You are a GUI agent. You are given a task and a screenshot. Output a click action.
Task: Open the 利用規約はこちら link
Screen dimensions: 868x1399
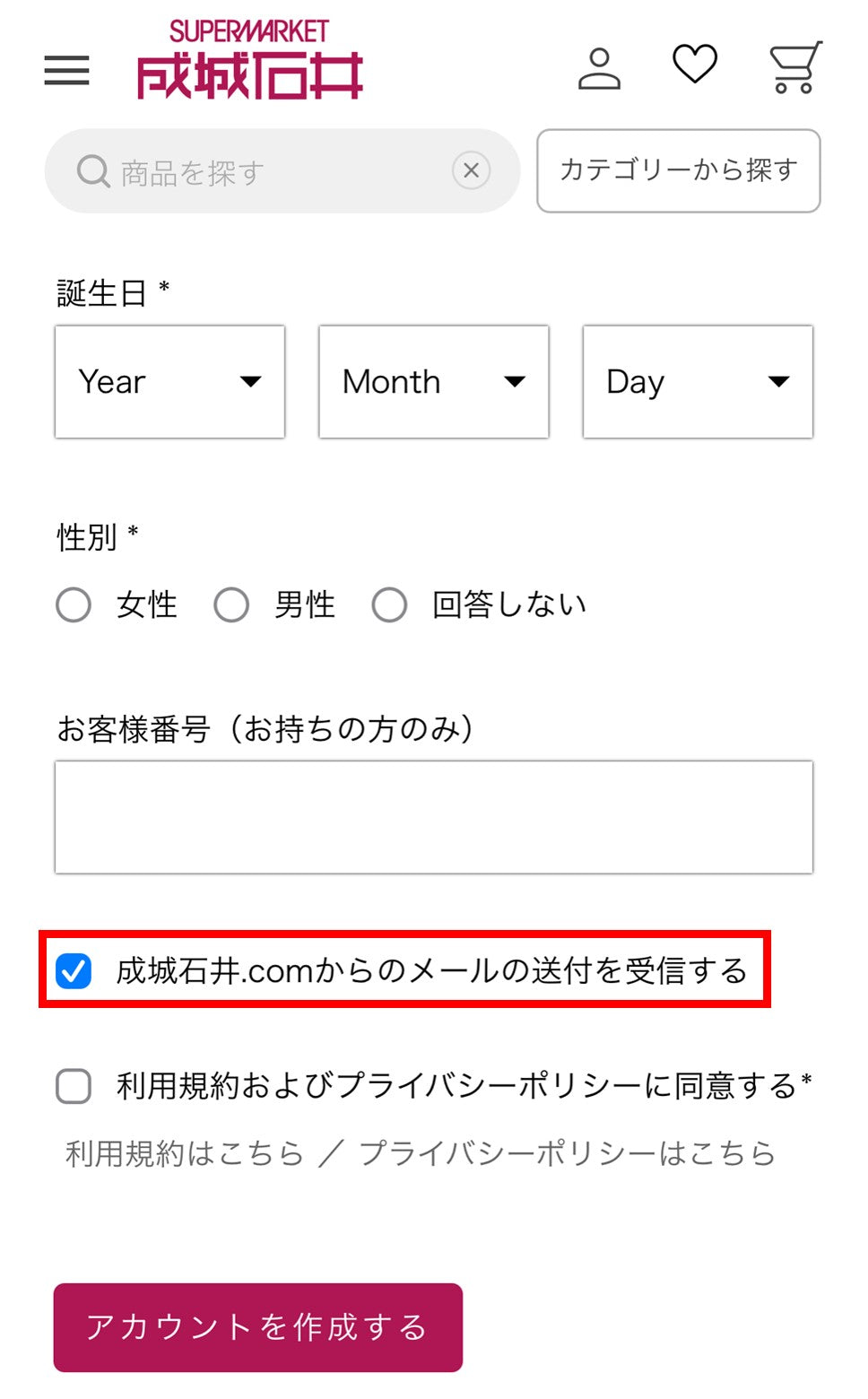185,1153
